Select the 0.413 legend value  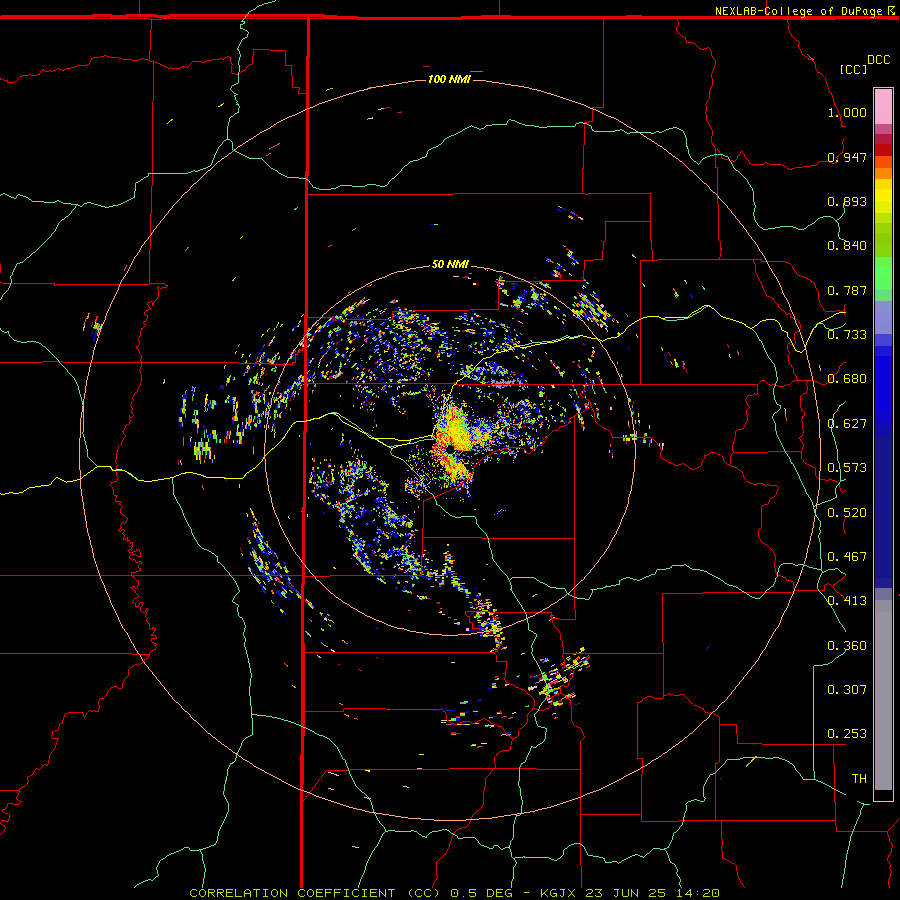(847, 601)
